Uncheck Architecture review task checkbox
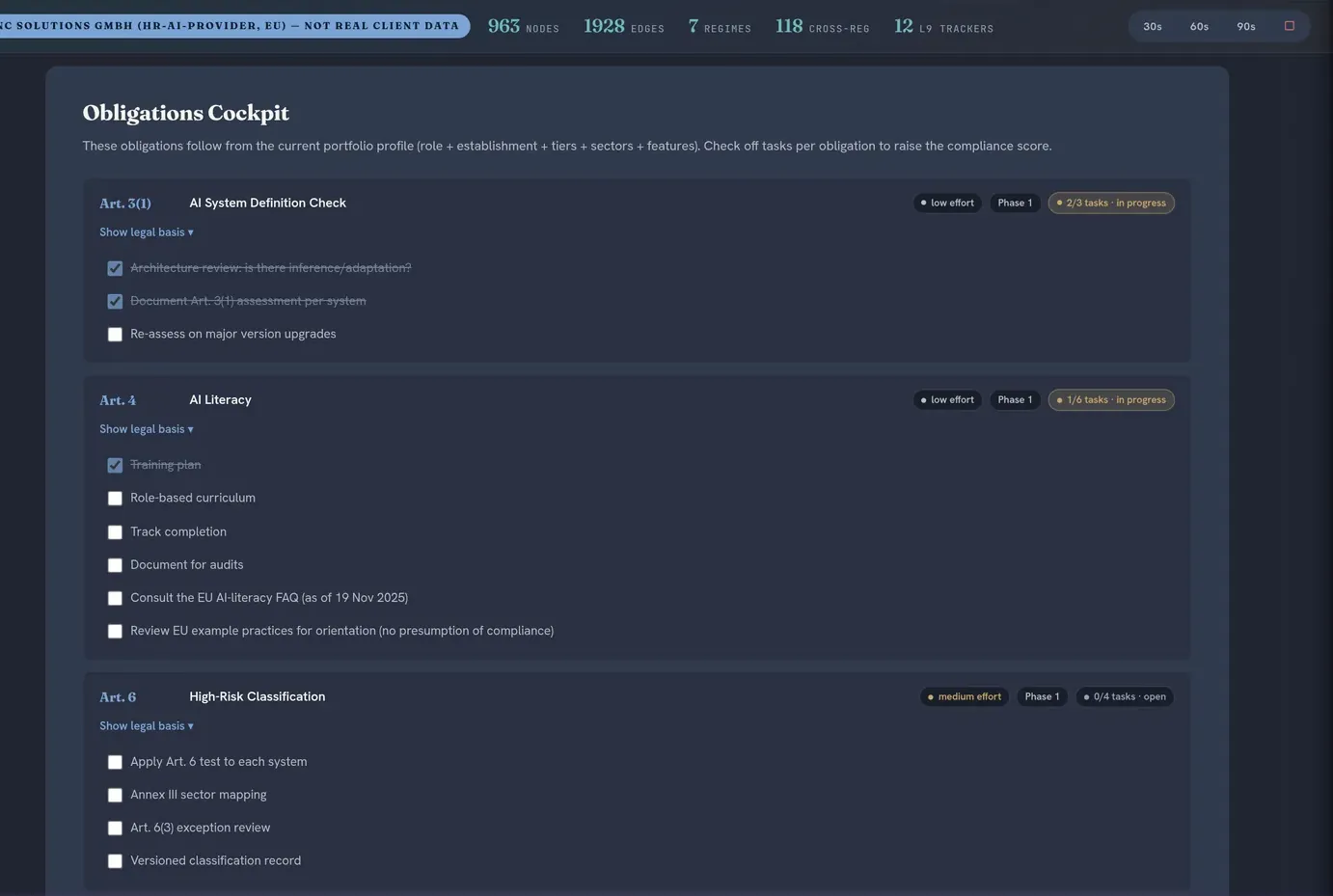The height and width of the screenshot is (896, 1333). pyautogui.click(x=115, y=268)
